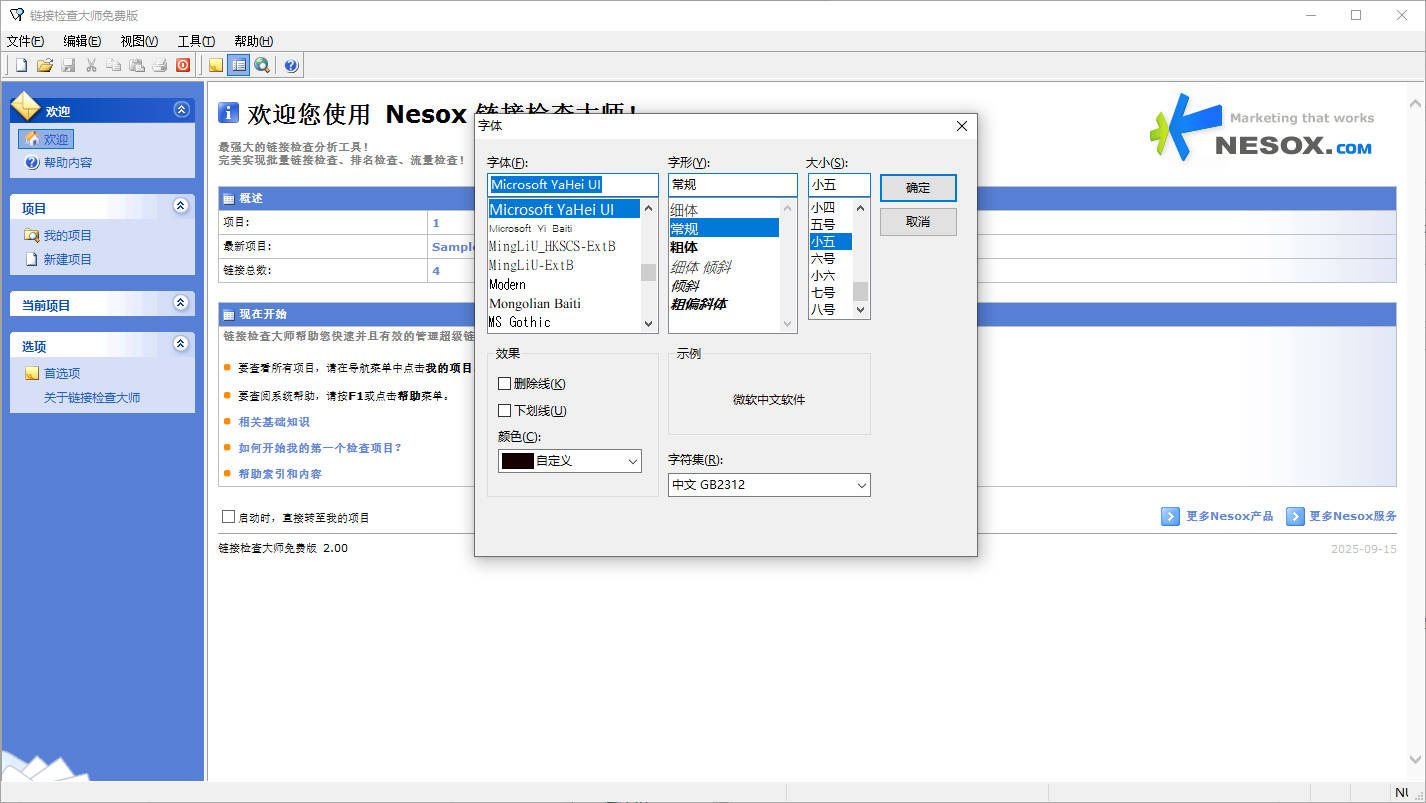Open the 视图(V) menu
The image size is (1426, 803).
(139, 41)
